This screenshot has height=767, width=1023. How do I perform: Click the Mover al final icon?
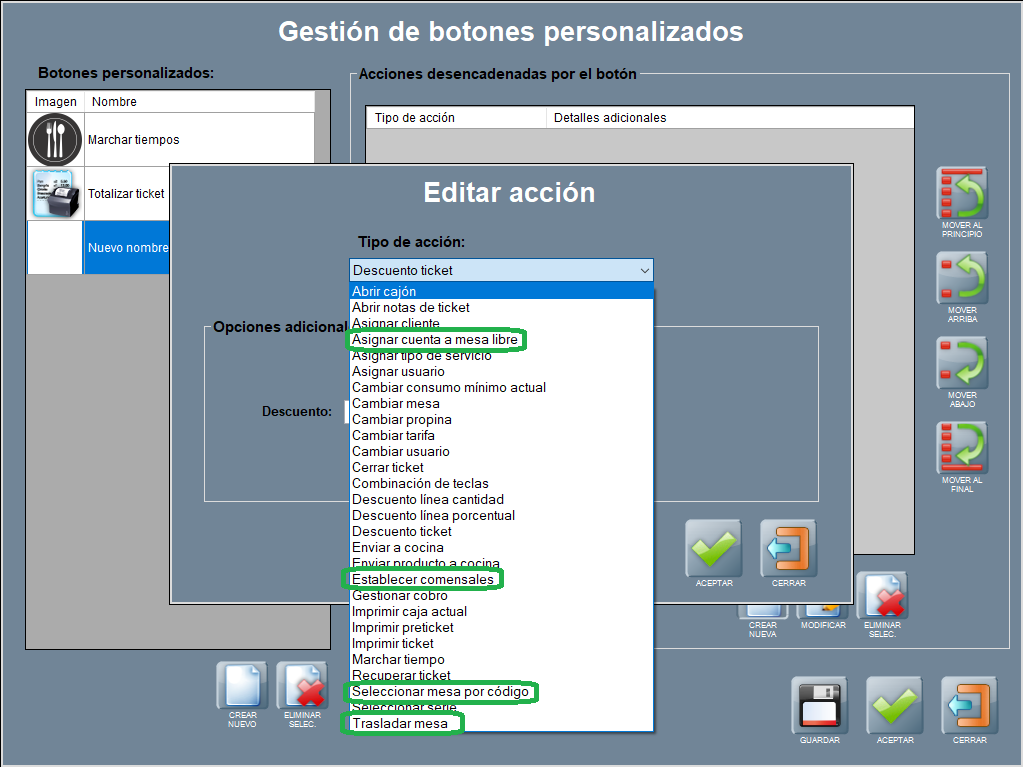pyautogui.click(x=962, y=448)
